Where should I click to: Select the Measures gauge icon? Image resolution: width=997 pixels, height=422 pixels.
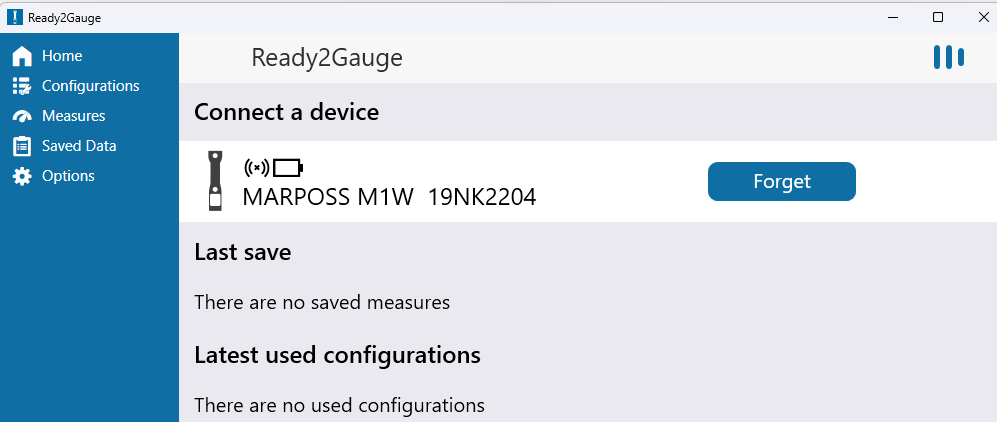pyautogui.click(x=22, y=116)
